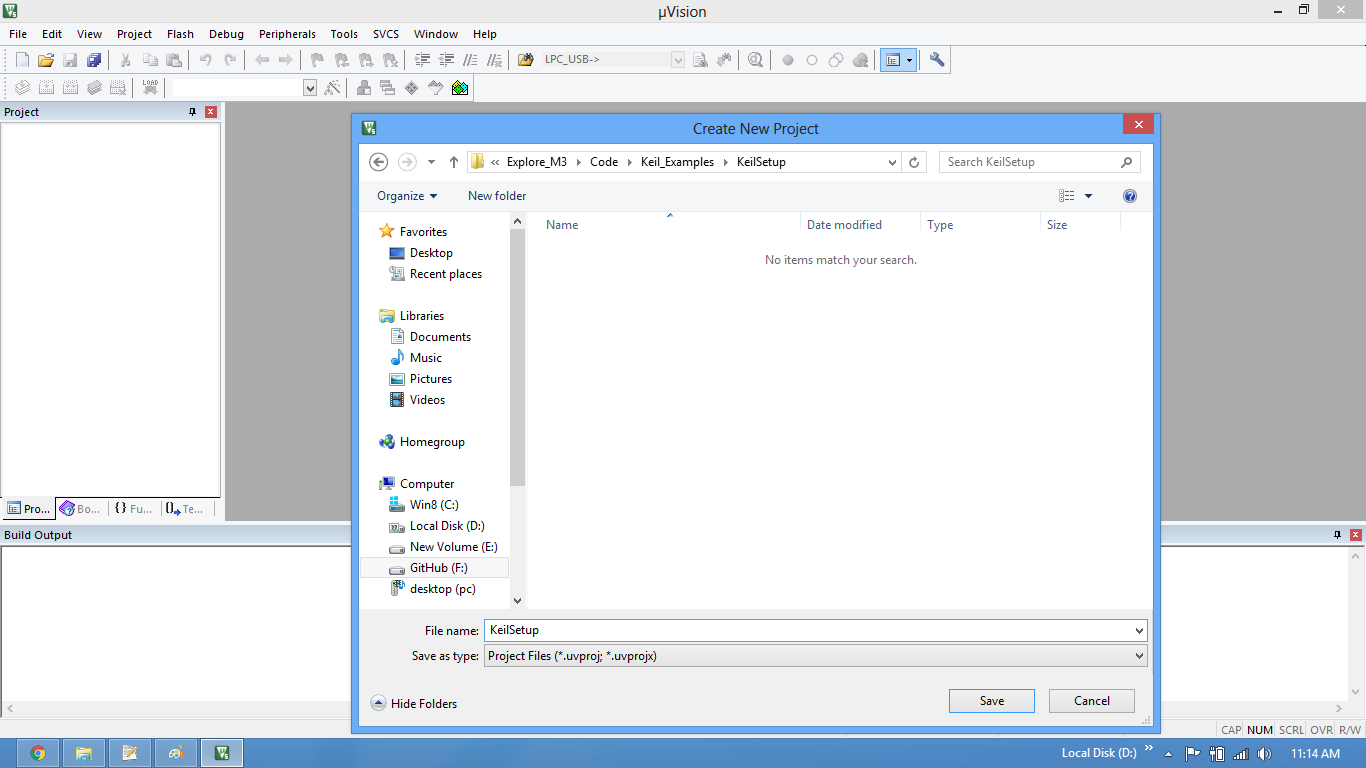This screenshot has width=1366, height=768.
Task: Click the Up one level arrow icon
Action: tap(453, 162)
